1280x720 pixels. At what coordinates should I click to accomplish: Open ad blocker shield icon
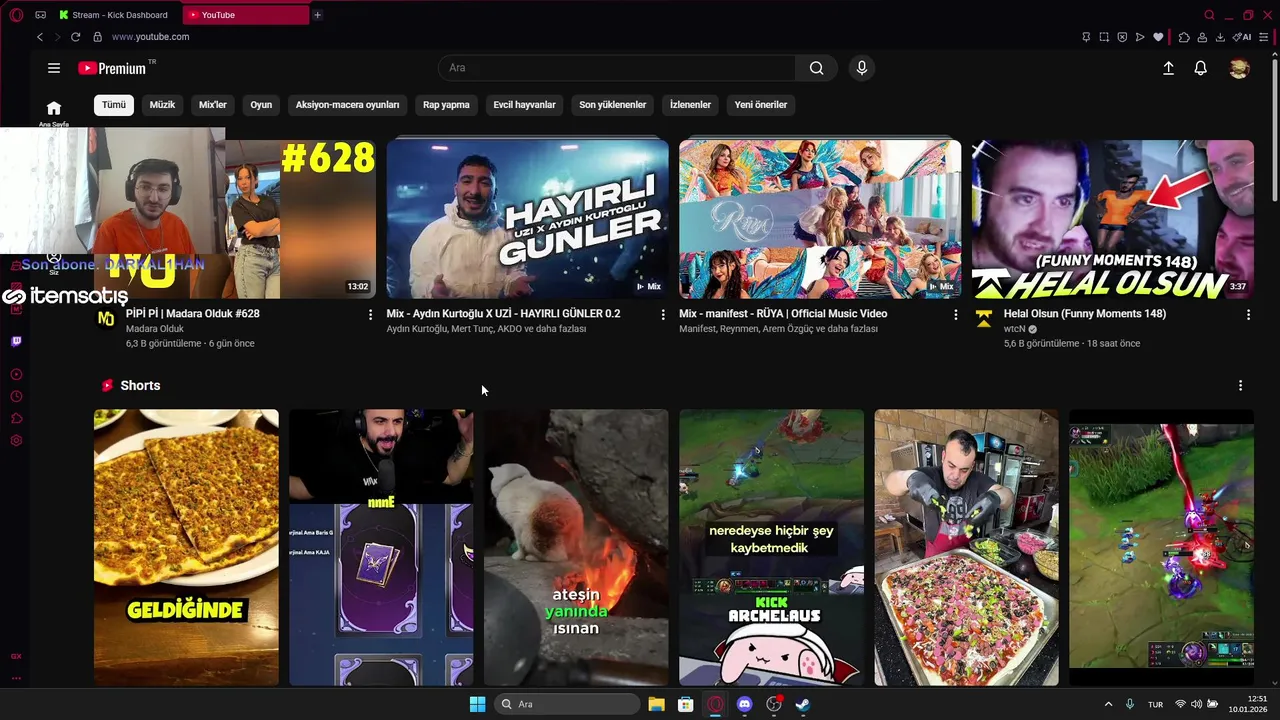tap(1122, 37)
